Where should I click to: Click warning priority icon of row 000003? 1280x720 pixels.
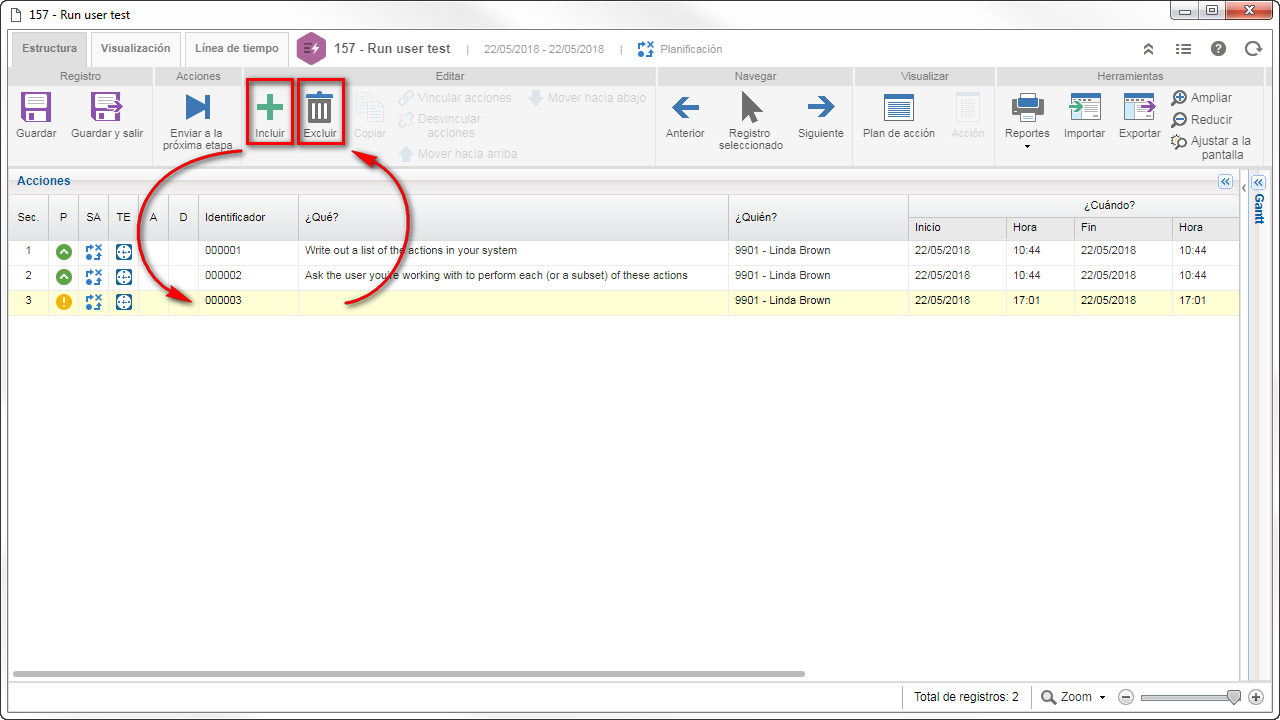tap(64, 302)
